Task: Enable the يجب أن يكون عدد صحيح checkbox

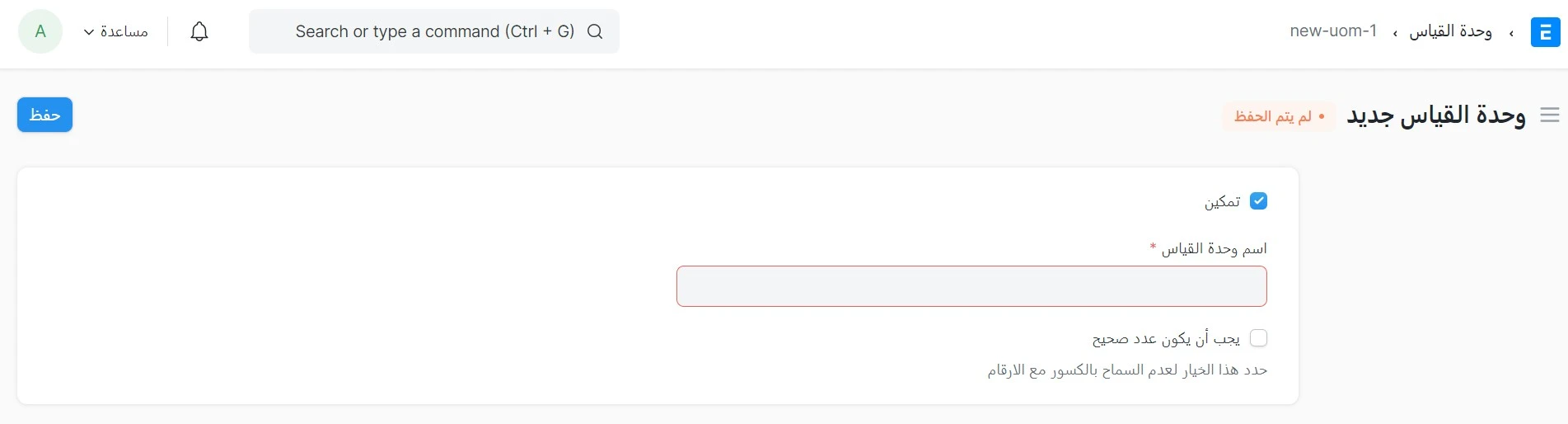Action: coord(1258,338)
